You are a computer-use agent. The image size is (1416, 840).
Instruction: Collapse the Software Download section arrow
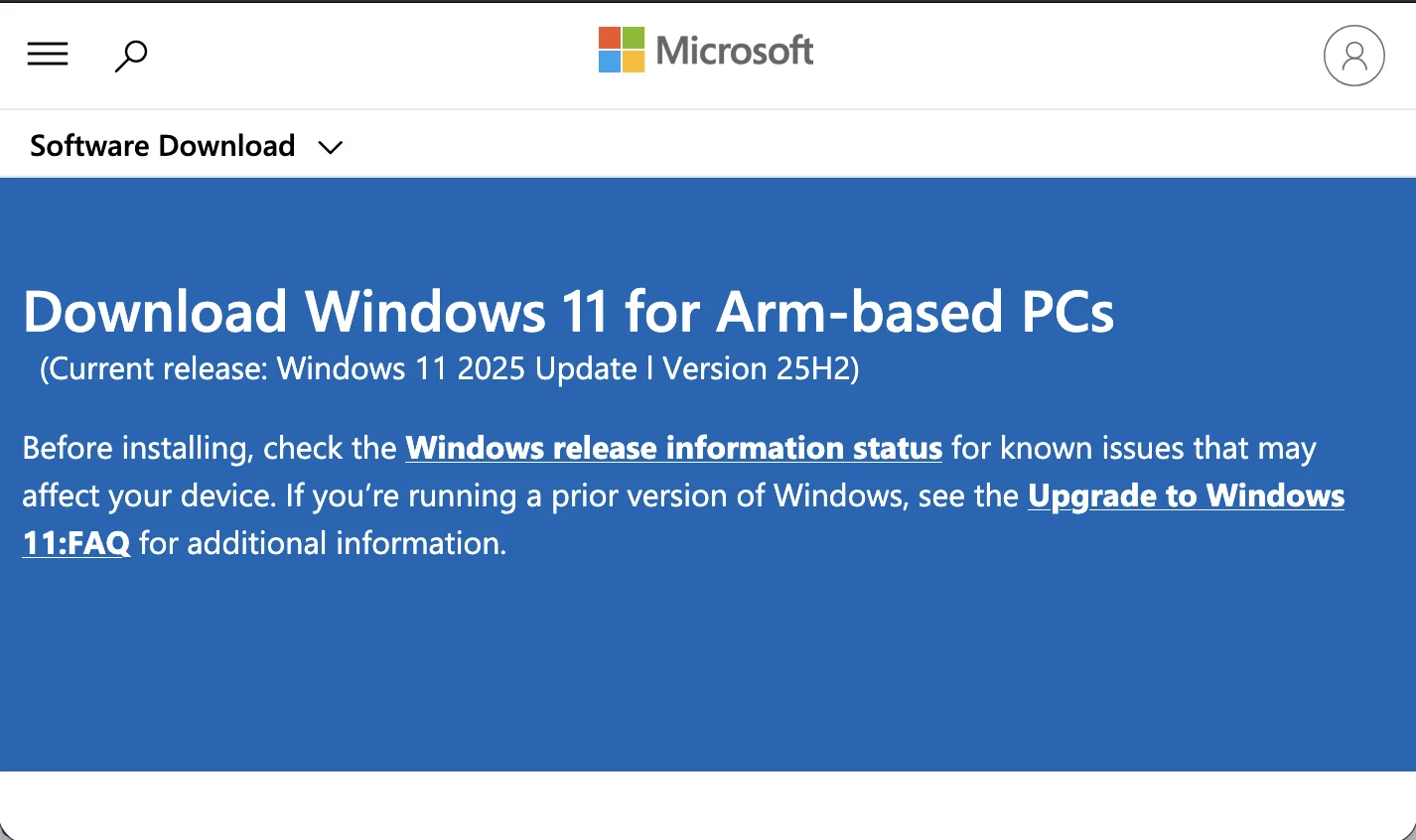330,146
